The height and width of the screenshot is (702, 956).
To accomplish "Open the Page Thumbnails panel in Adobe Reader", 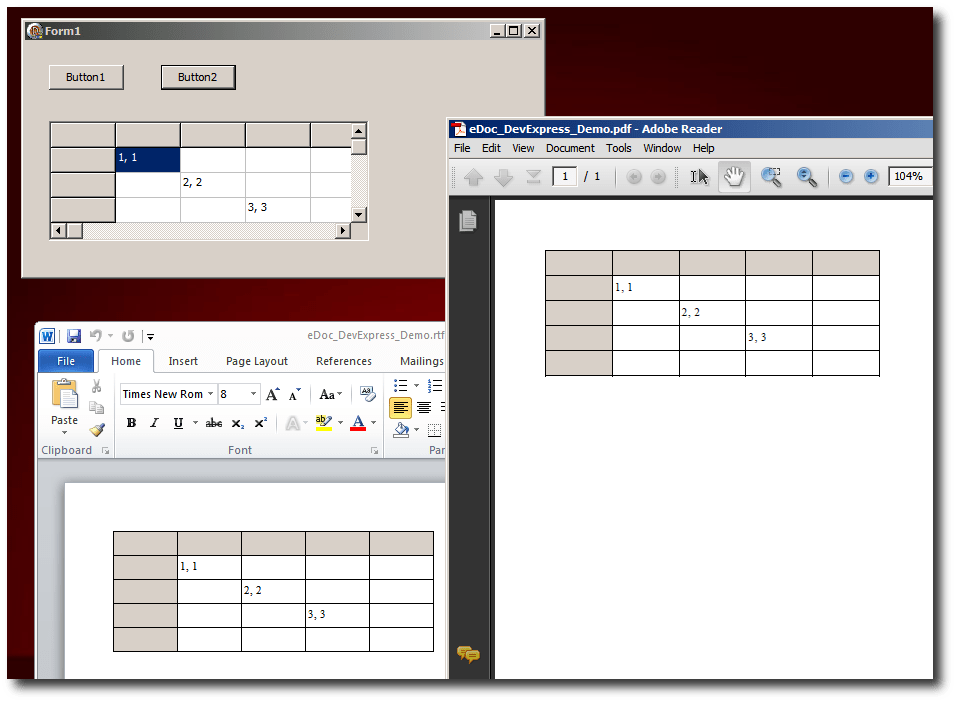I will (x=468, y=221).
